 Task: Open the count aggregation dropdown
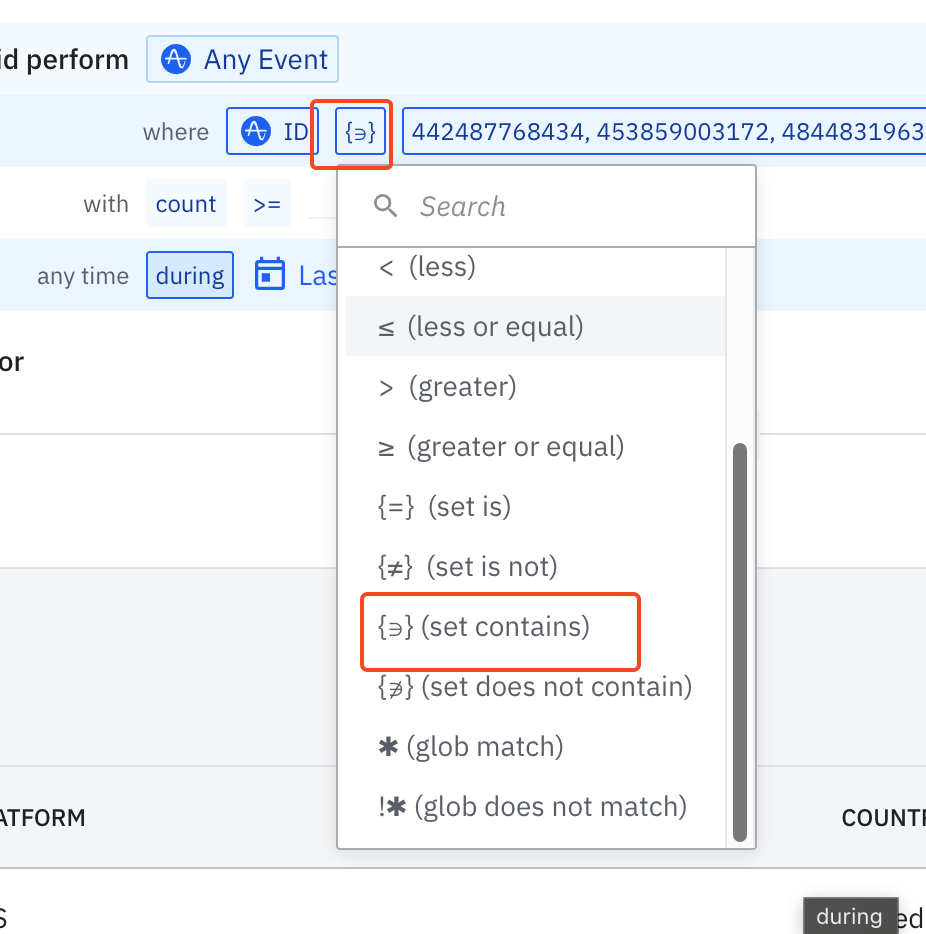[186, 204]
